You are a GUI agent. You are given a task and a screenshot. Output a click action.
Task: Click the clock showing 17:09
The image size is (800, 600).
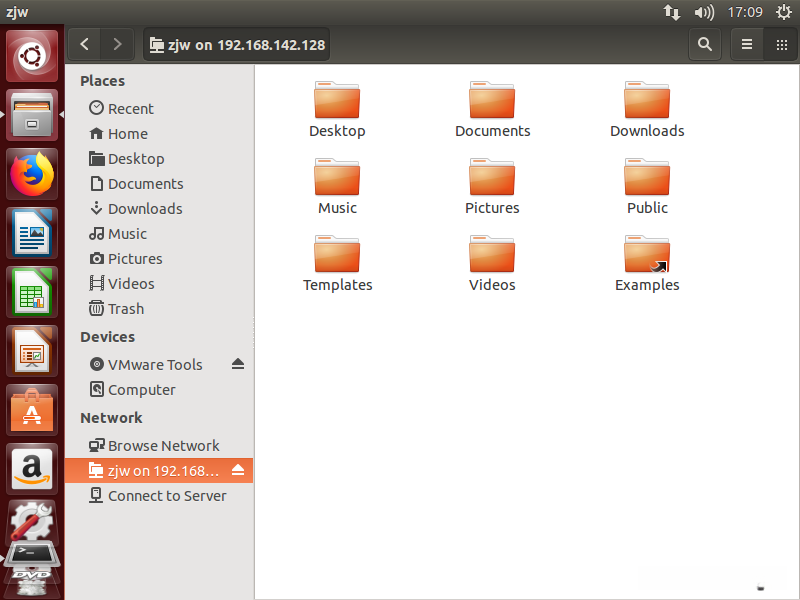(x=745, y=12)
